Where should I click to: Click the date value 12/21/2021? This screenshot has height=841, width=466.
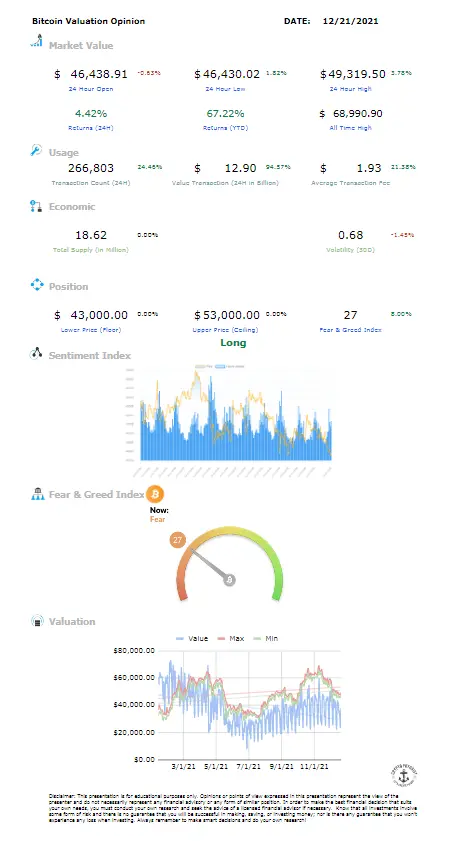pos(351,21)
